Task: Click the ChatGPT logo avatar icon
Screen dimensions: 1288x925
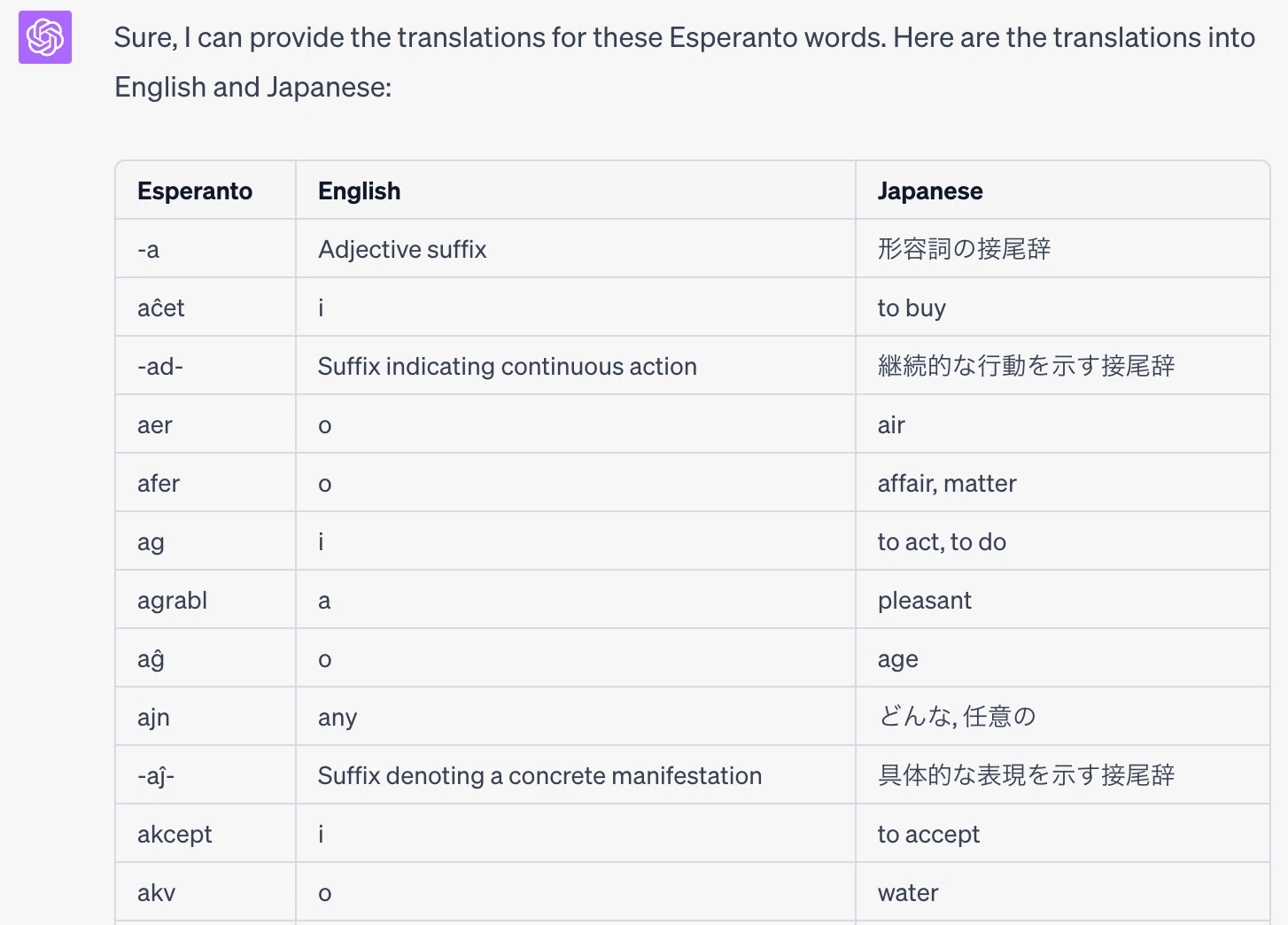Action: pyautogui.click(x=45, y=37)
